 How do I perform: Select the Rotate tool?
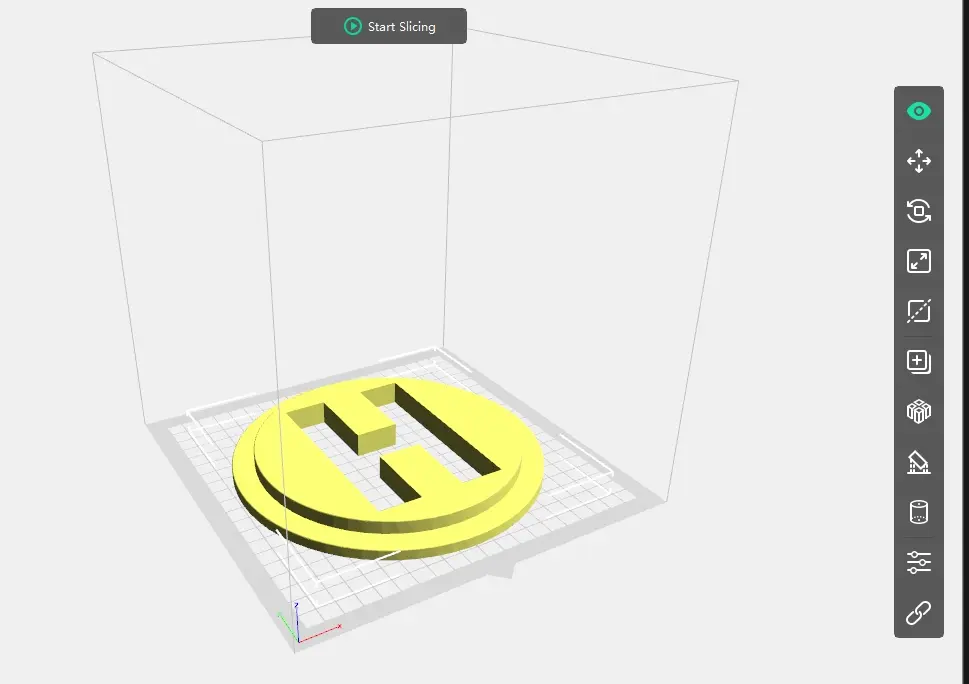point(918,211)
